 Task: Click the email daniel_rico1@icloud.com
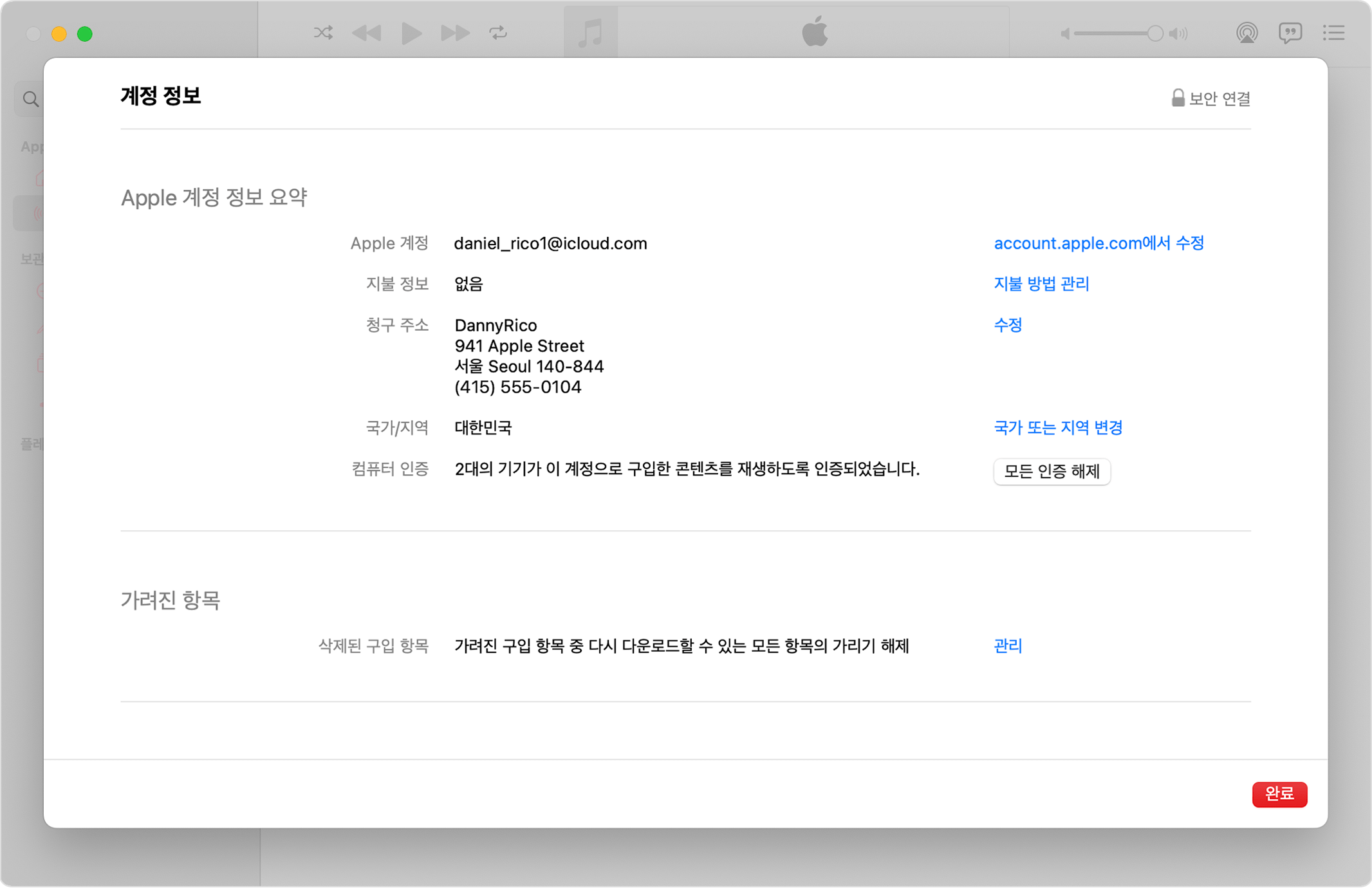tap(551, 243)
